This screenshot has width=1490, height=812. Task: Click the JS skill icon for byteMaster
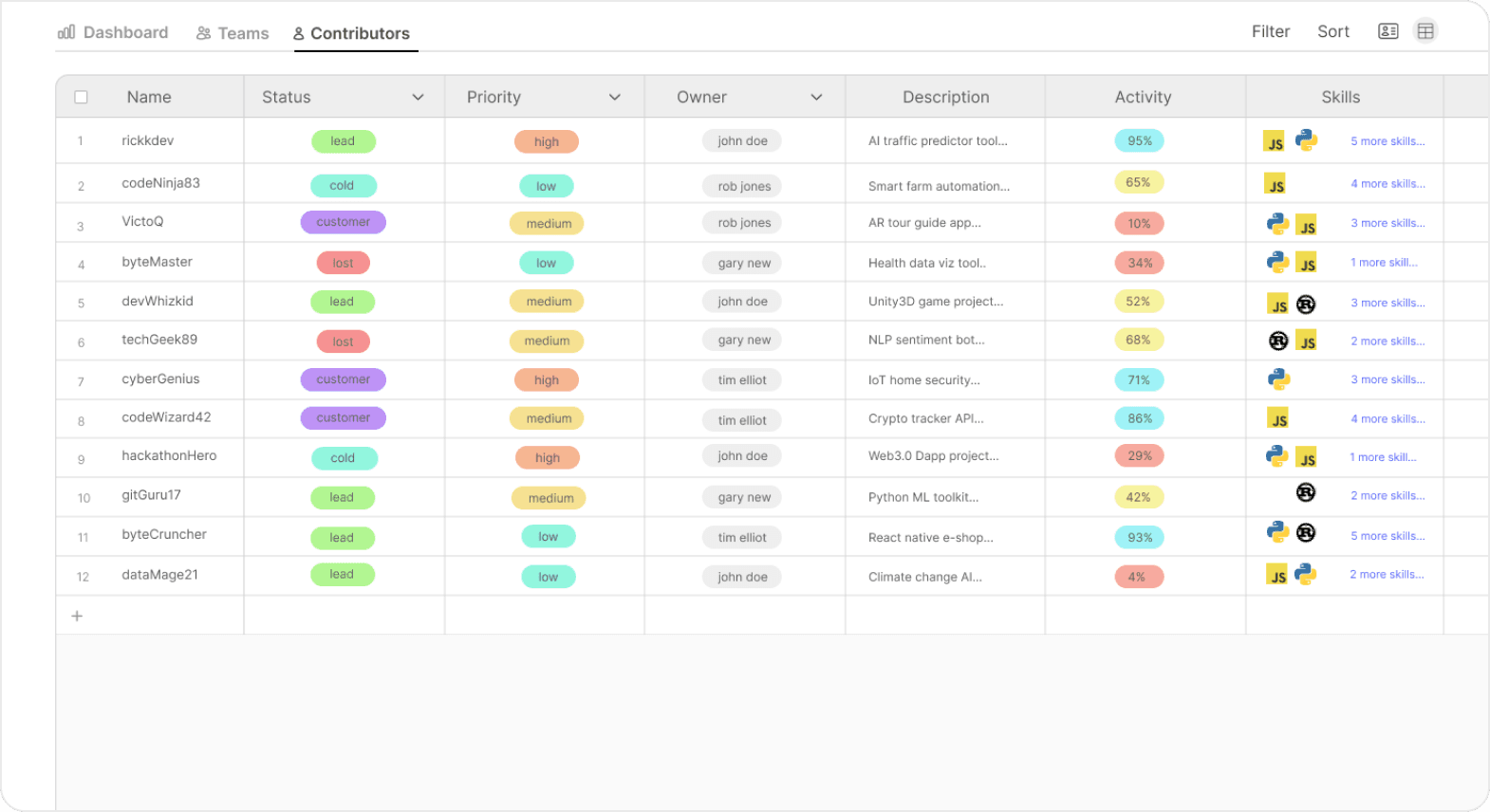coord(1307,264)
